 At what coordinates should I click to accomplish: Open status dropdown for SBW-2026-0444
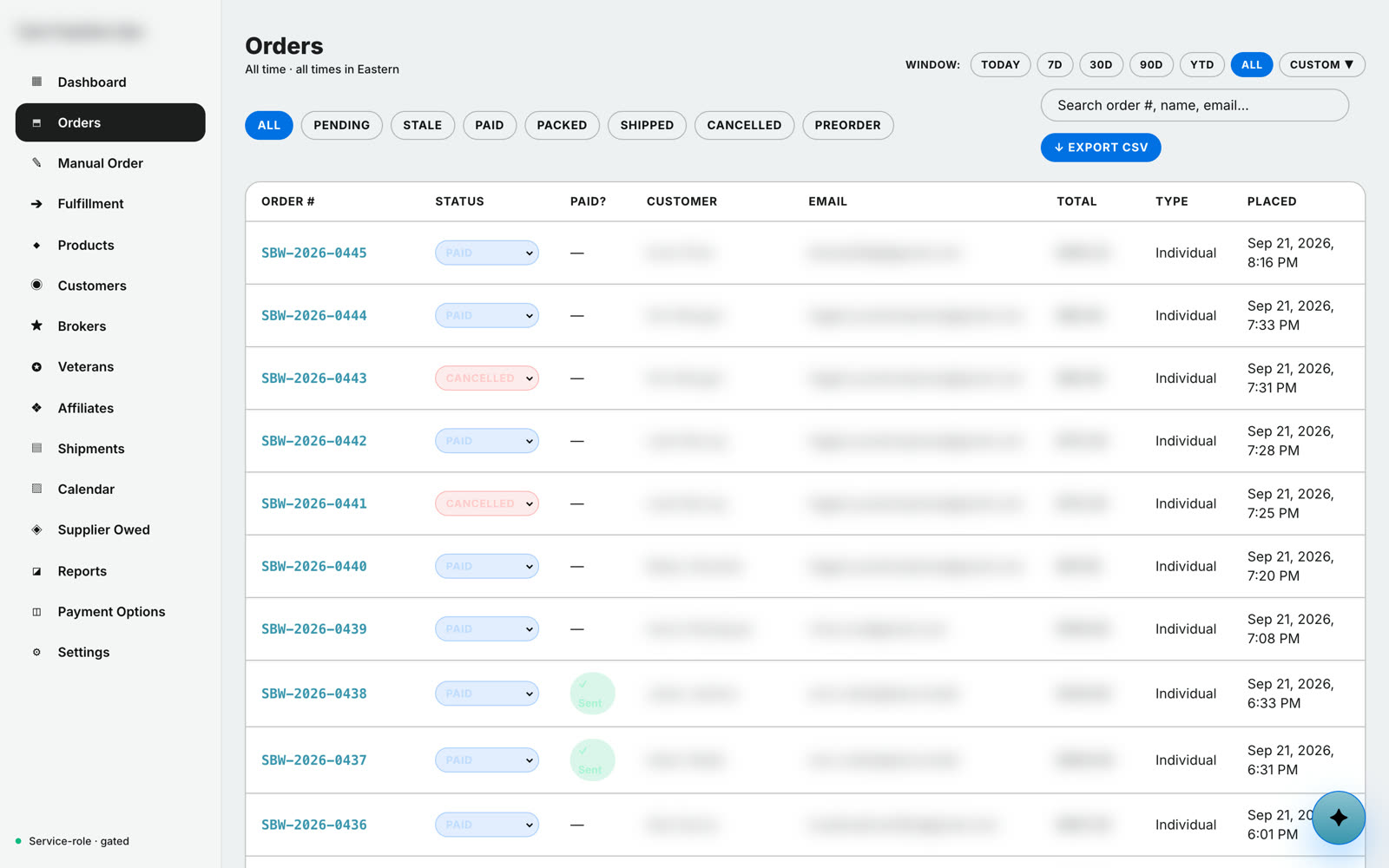coord(487,315)
